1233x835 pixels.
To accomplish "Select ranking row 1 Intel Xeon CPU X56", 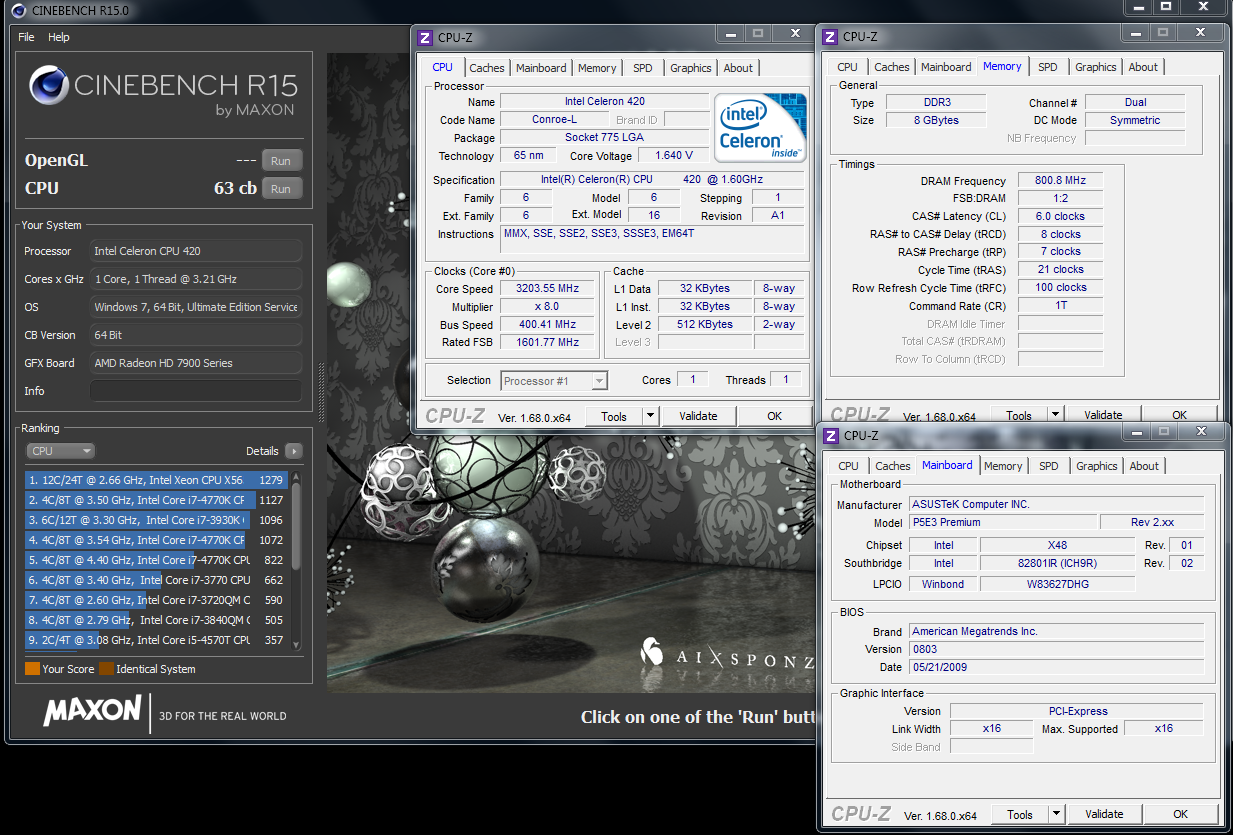I will 157,480.
